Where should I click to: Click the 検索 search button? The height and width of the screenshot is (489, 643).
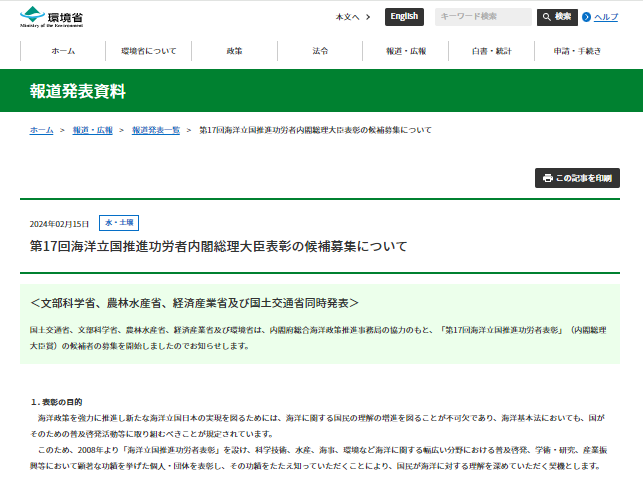coord(557,17)
